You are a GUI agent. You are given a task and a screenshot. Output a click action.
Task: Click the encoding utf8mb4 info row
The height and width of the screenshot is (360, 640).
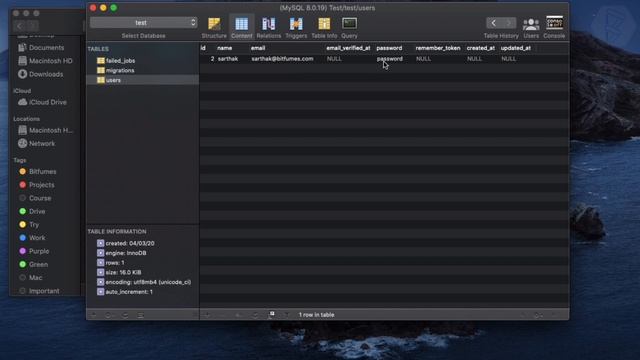(144, 282)
